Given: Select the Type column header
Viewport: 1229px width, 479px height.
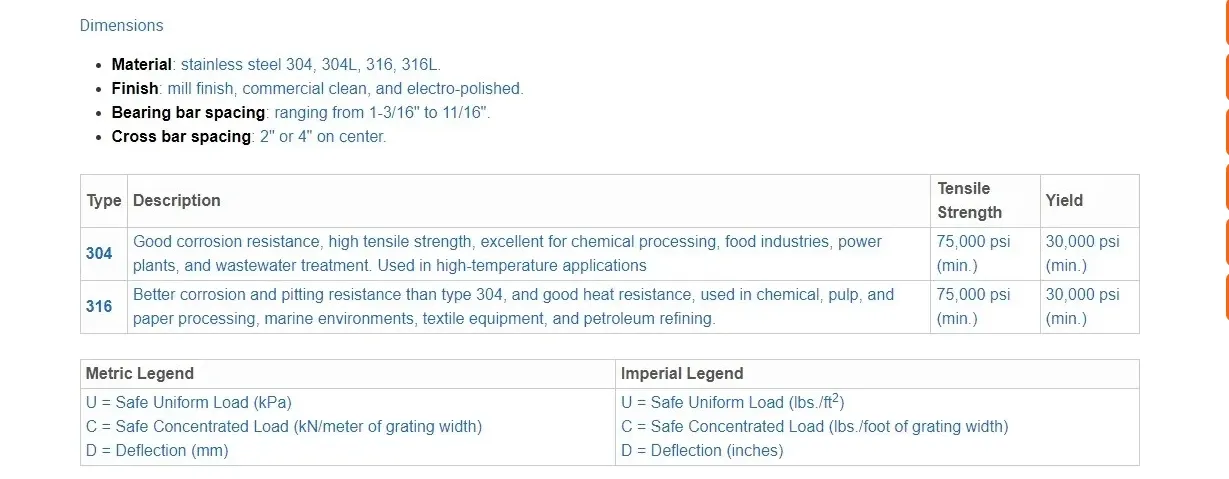Looking at the screenshot, I should (x=104, y=201).
